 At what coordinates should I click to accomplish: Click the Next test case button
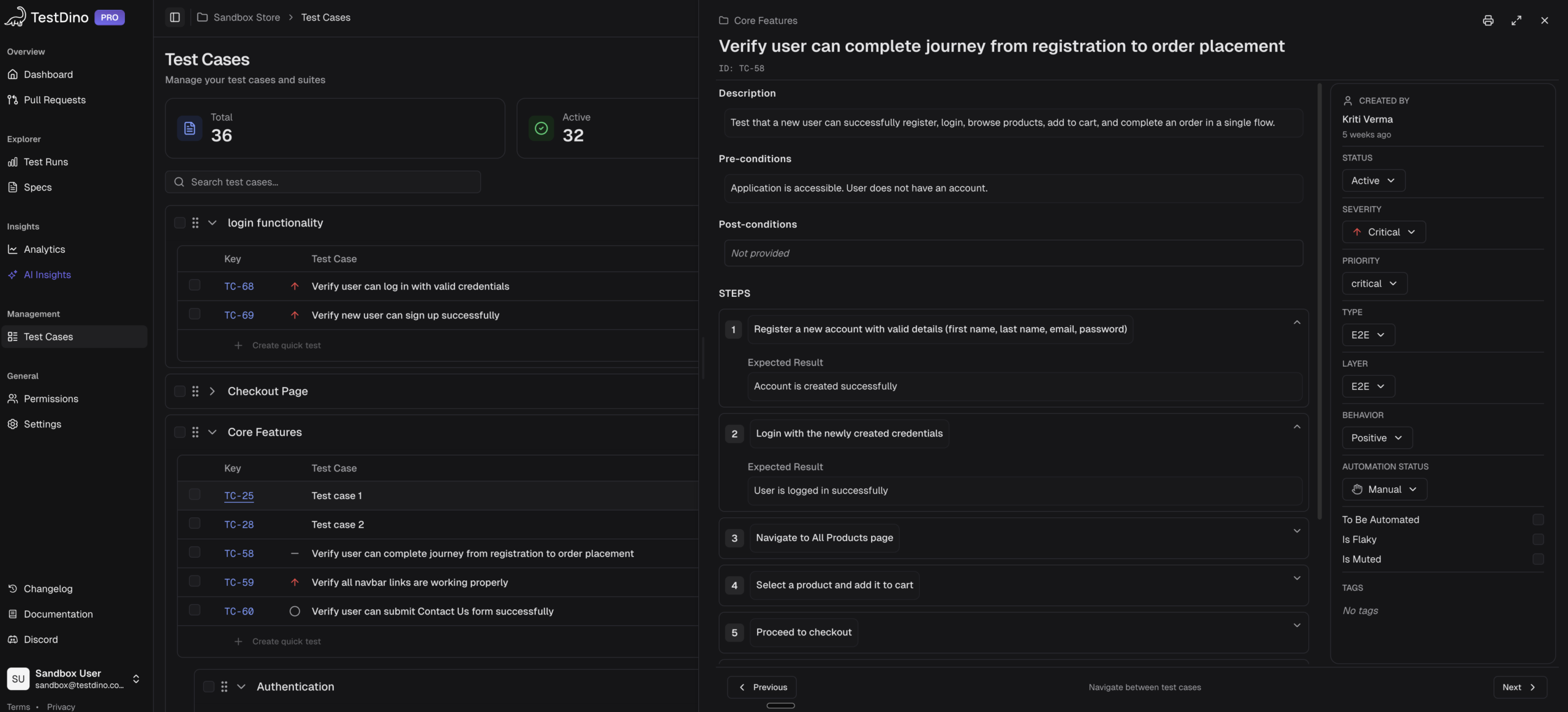click(1520, 687)
